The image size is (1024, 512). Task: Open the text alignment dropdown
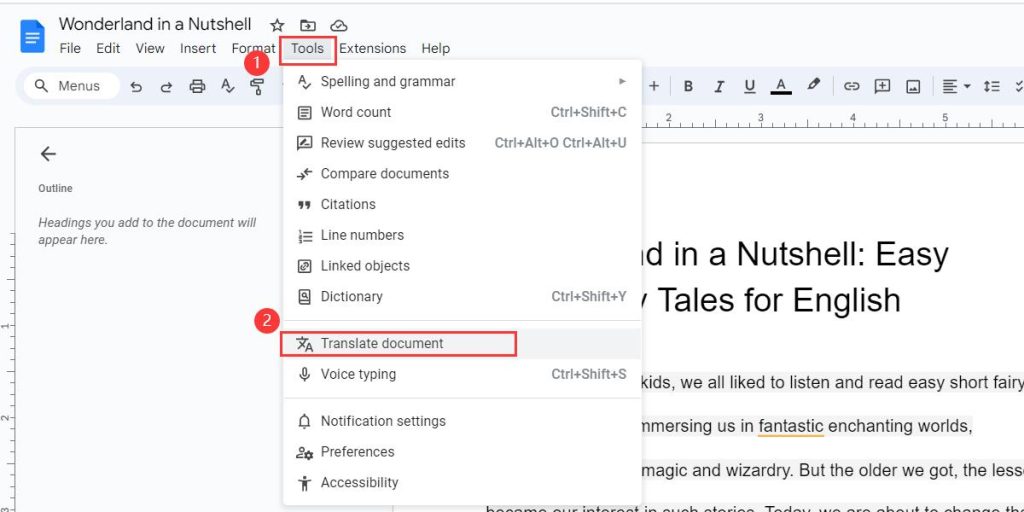click(956, 86)
